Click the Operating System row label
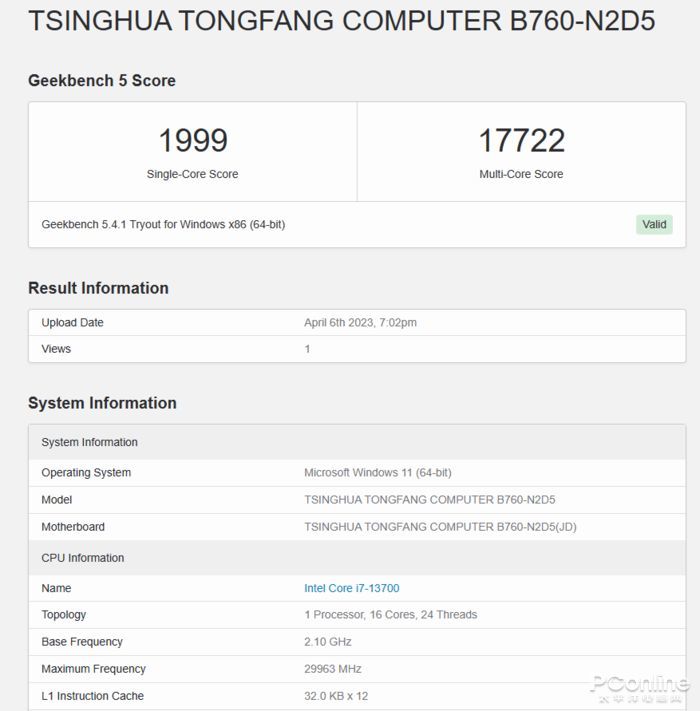The image size is (700, 711). tap(86, 472)
